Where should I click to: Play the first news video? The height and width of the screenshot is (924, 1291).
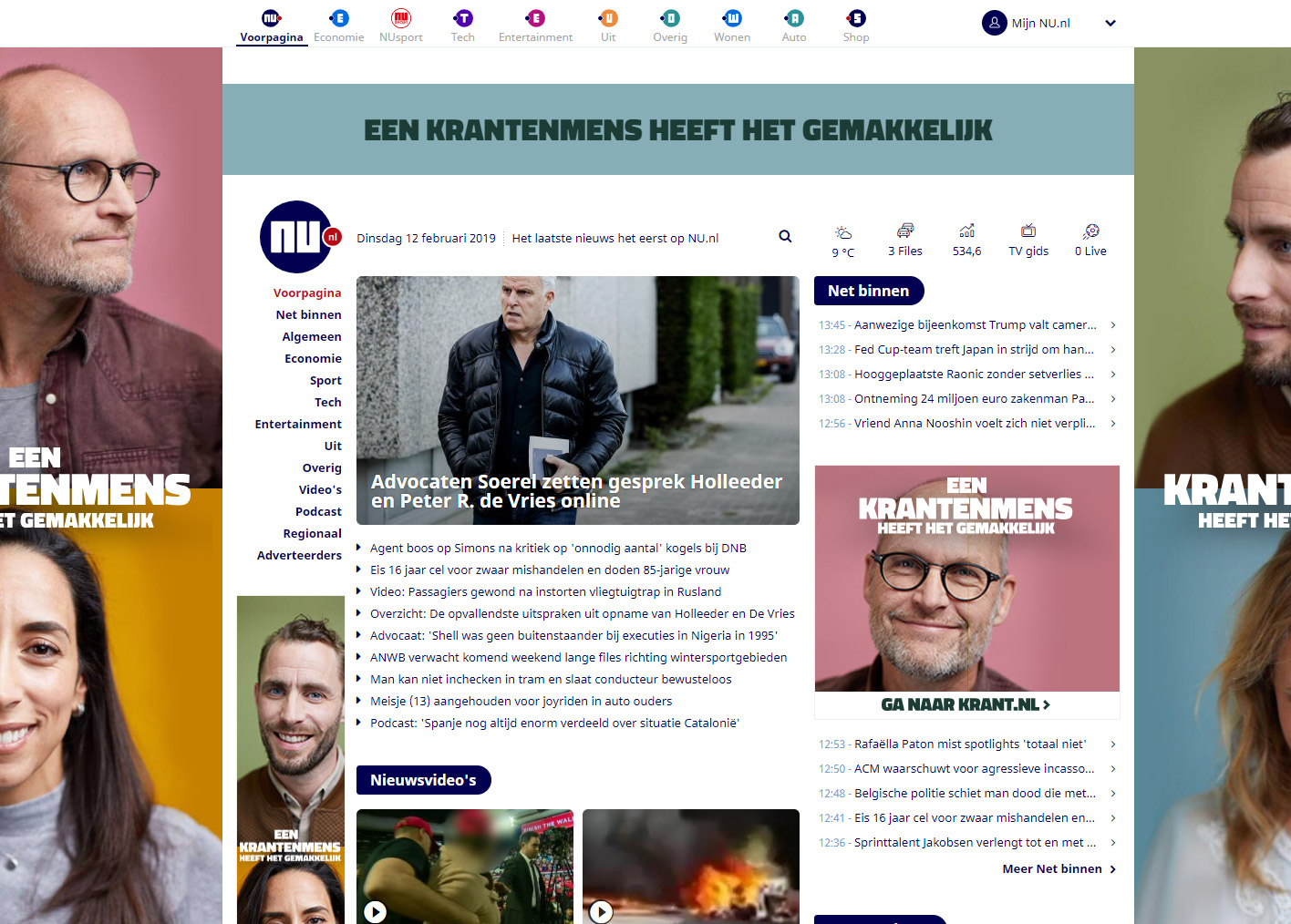pos(376,910)
